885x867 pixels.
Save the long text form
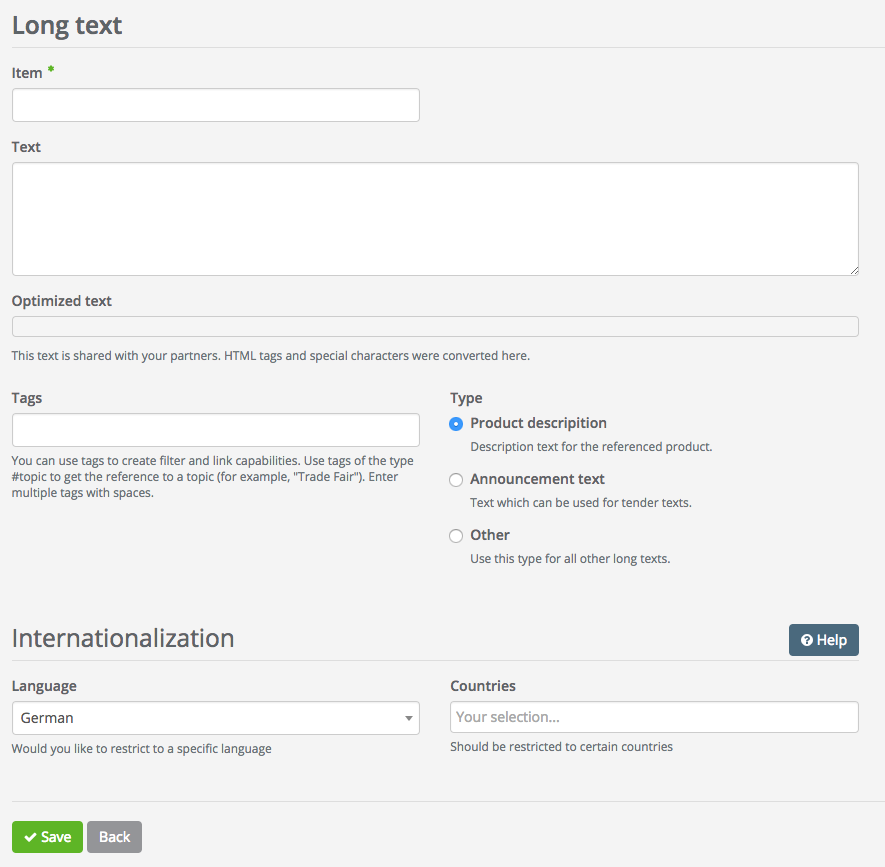tap(47, 837)
